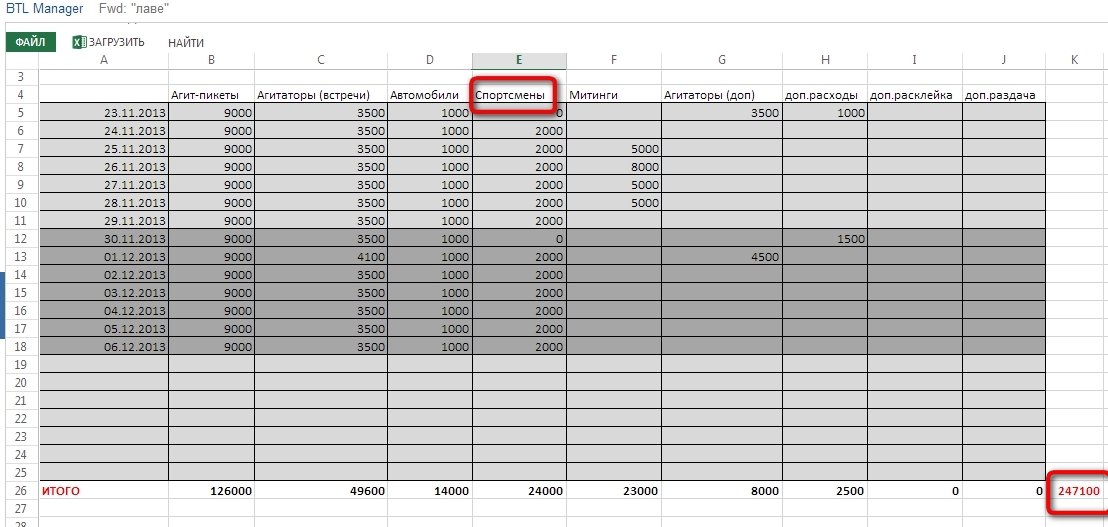Click the ЗАГРУЗИТЬ button
Viewport: 1108px width, 527px height.
point(116,42)
